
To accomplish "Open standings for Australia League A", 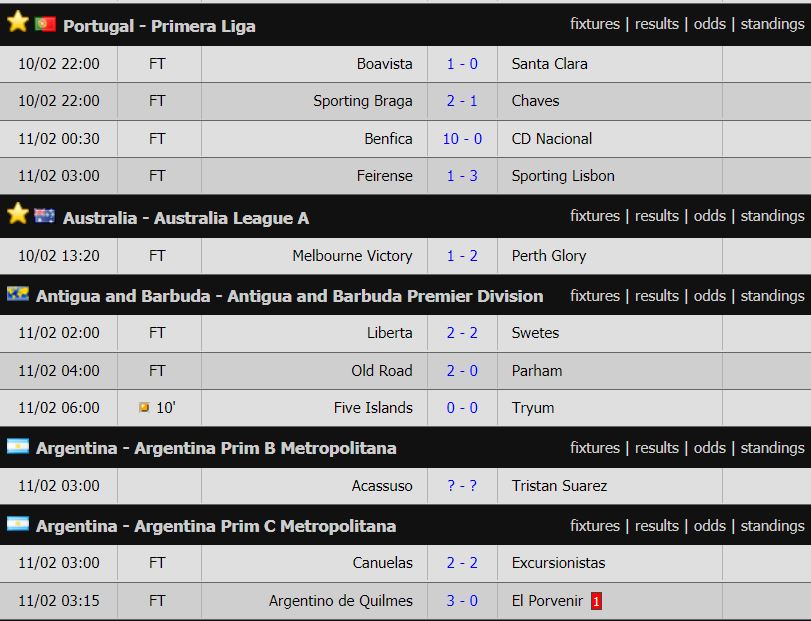I will click(772, 216).
